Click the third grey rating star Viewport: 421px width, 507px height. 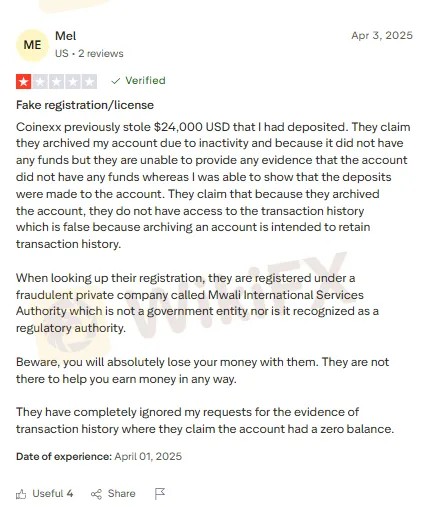coord(56,82)
